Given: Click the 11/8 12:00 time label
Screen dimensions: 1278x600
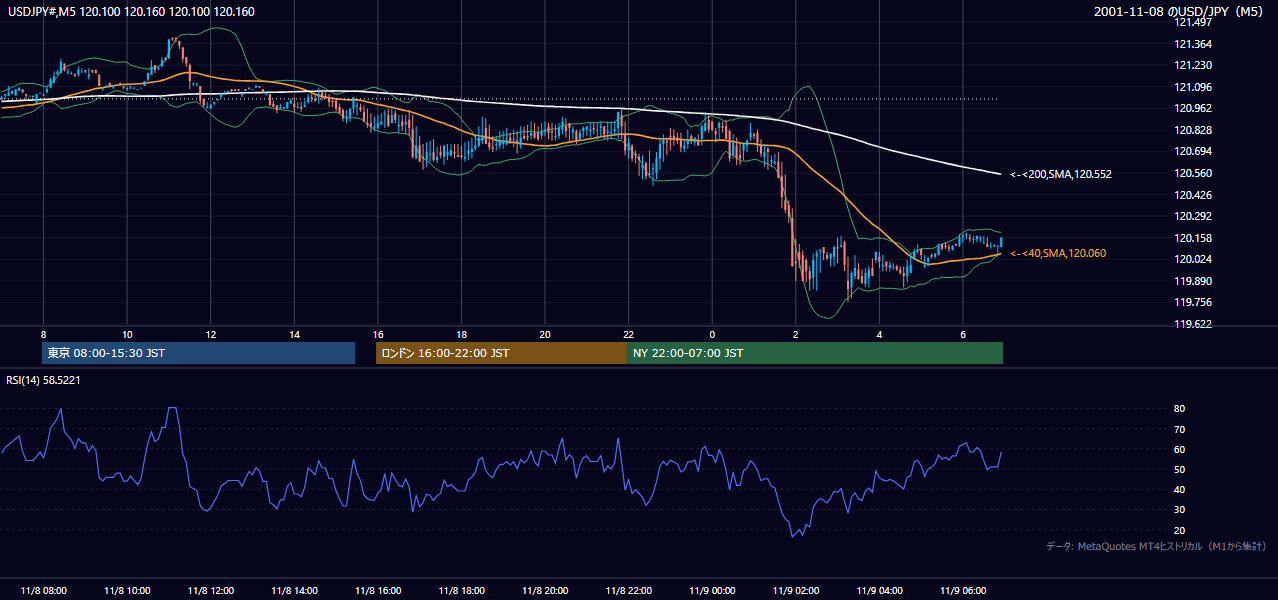Looking at the screenshot, I should [x=210, y=590].
